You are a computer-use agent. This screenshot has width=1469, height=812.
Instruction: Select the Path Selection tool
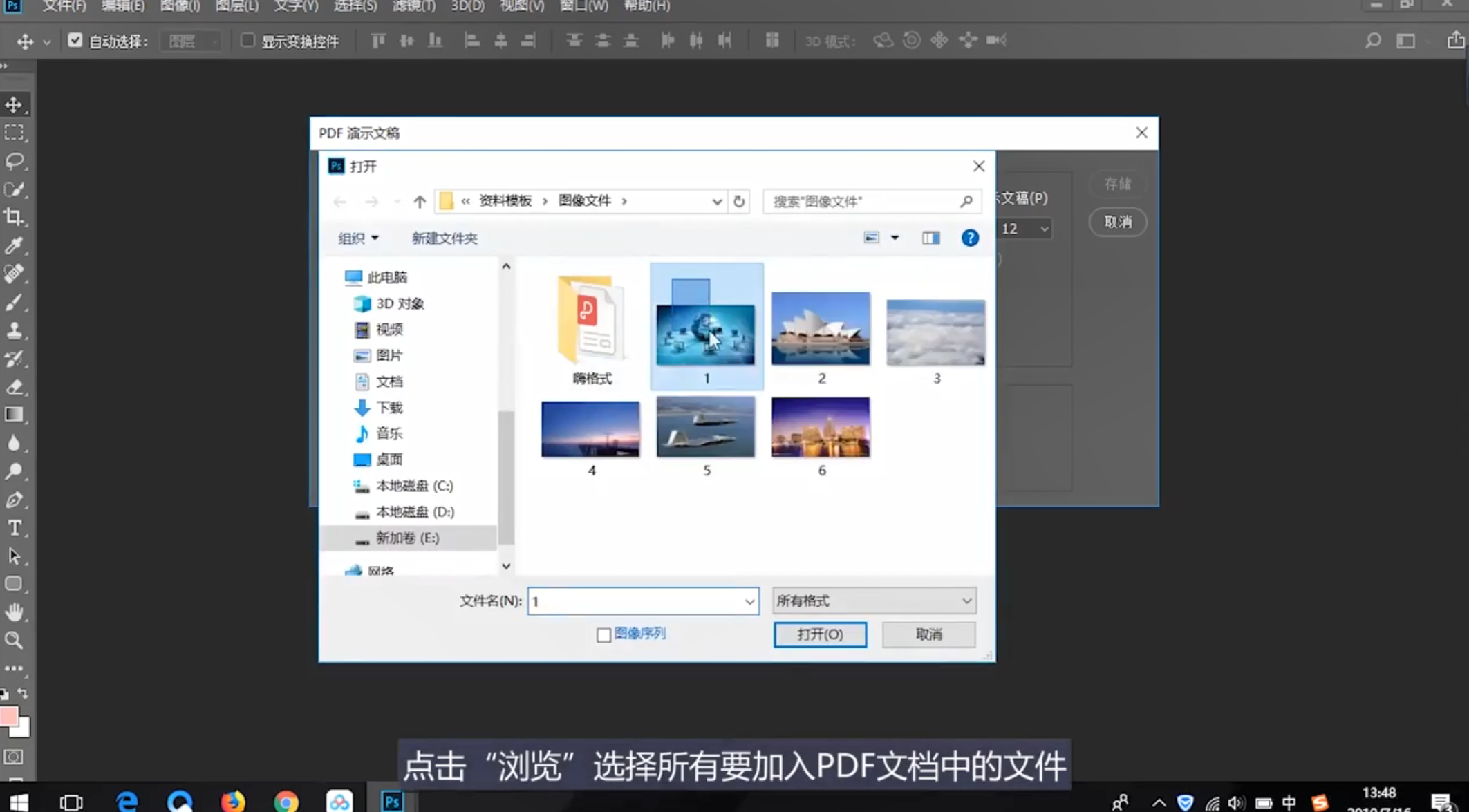(x=14, y=556)
